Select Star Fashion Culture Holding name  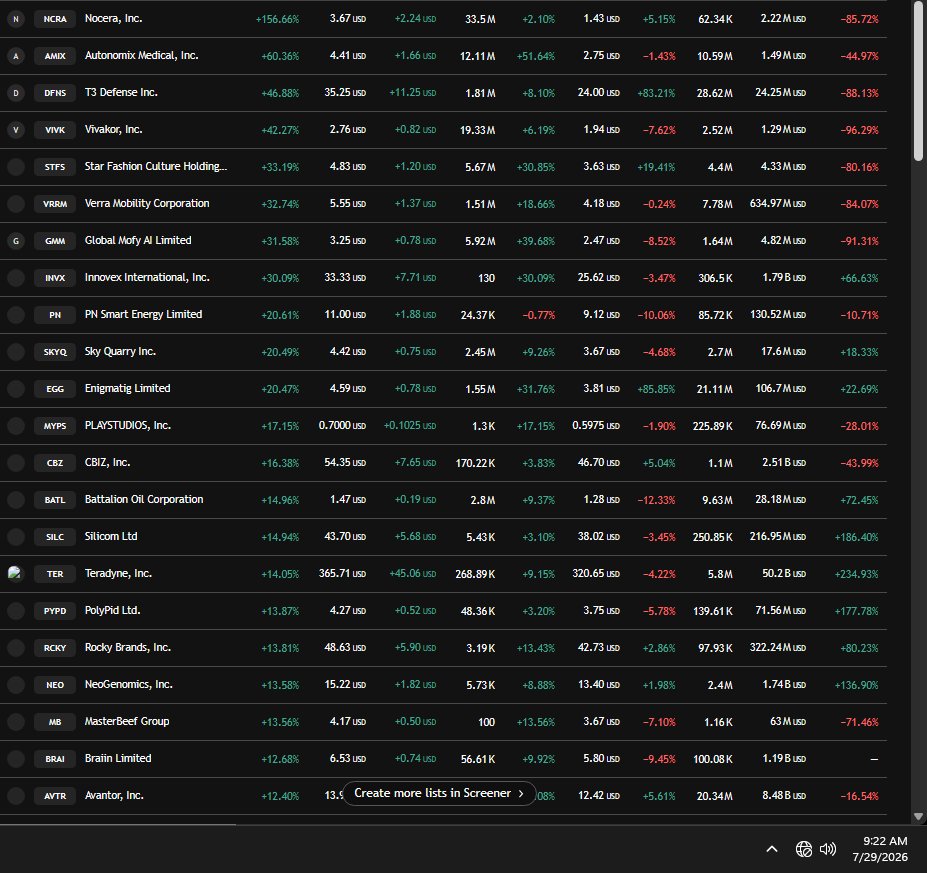tap(156, 166)
